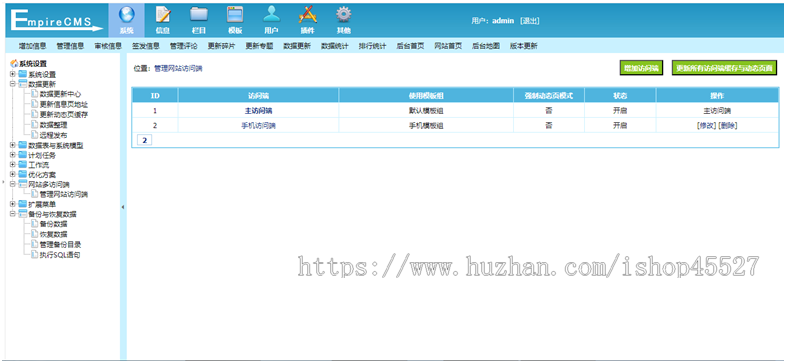Image resolution: width=786 pixels, height=363 pixels.
Task: Open 管理备份目录 in the tree
Action: click(60, 245)
